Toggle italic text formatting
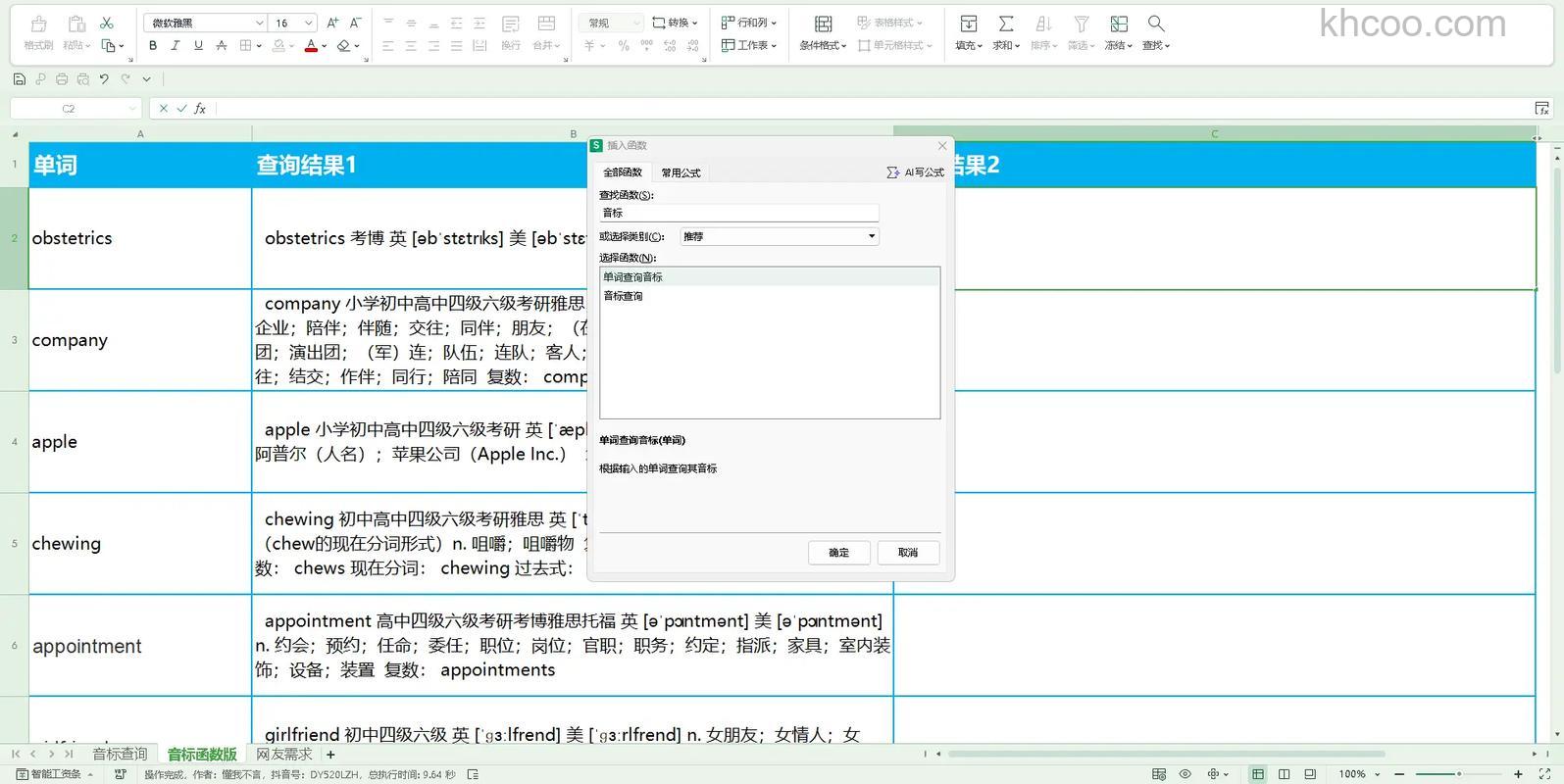 coord(176,45)
